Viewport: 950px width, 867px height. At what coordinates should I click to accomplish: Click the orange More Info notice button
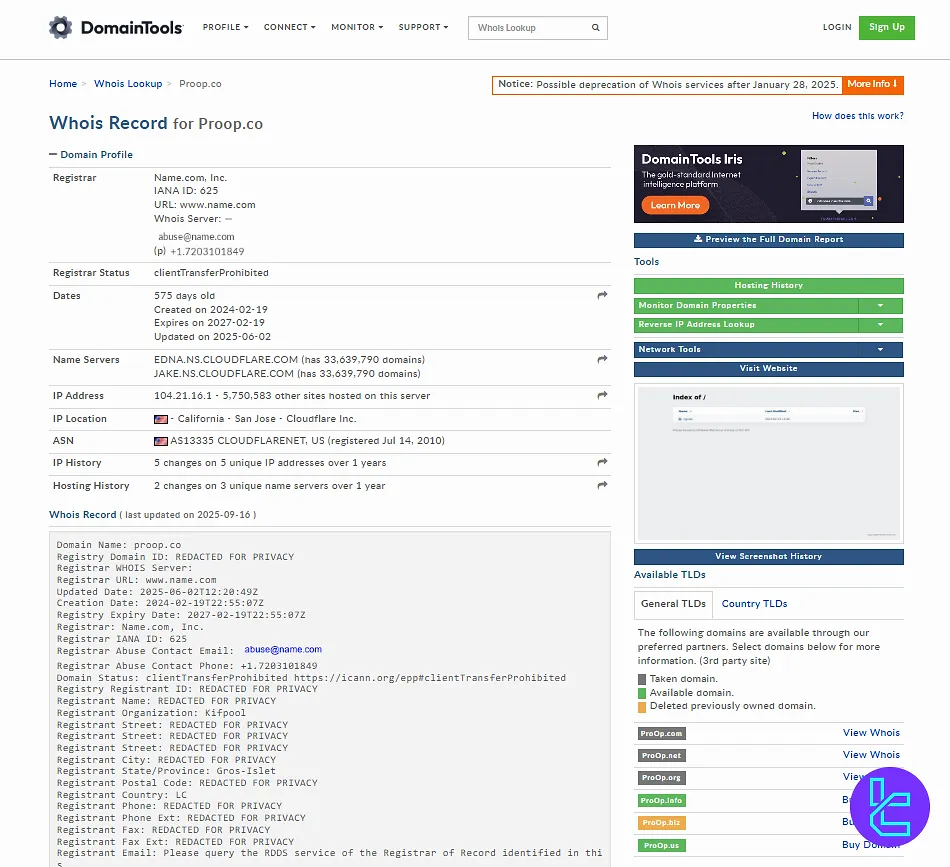[x=872, y=85]
